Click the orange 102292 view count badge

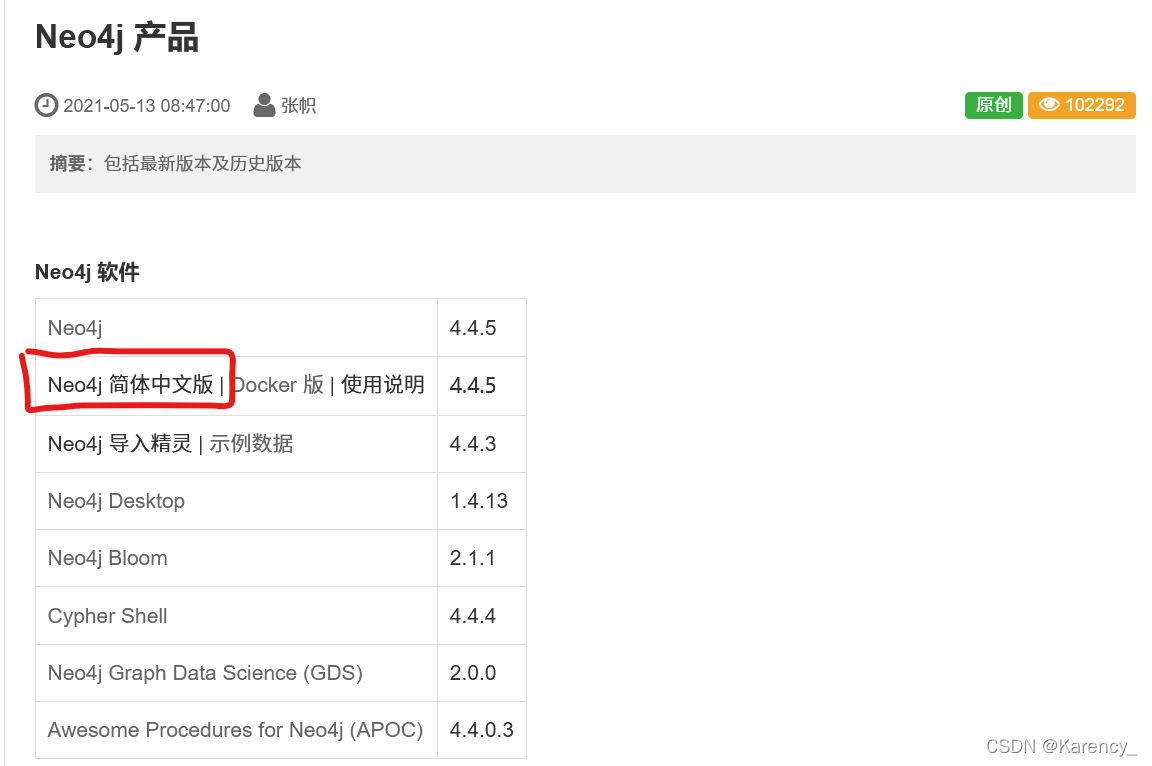click(x=1081, y=105)
